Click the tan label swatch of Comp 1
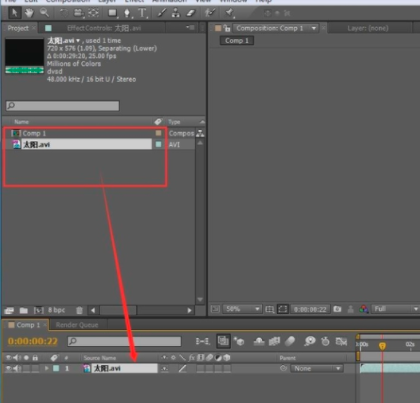This screenshot has height=403, width=420. coord(158,133)
